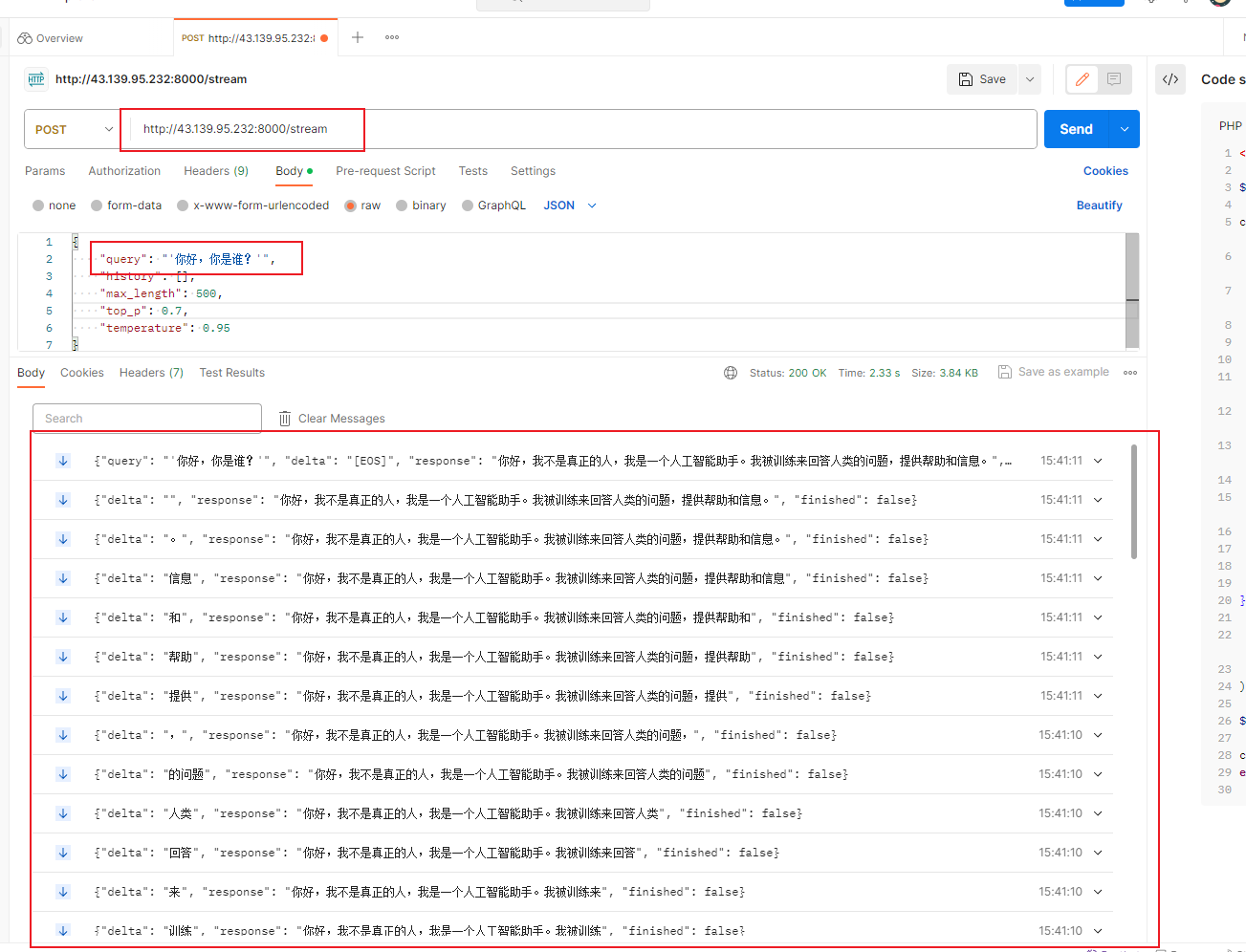Expand message with delta "人类"
Image resolution: width=1246 pixels, height=952 pixels.
point(1098,813)
